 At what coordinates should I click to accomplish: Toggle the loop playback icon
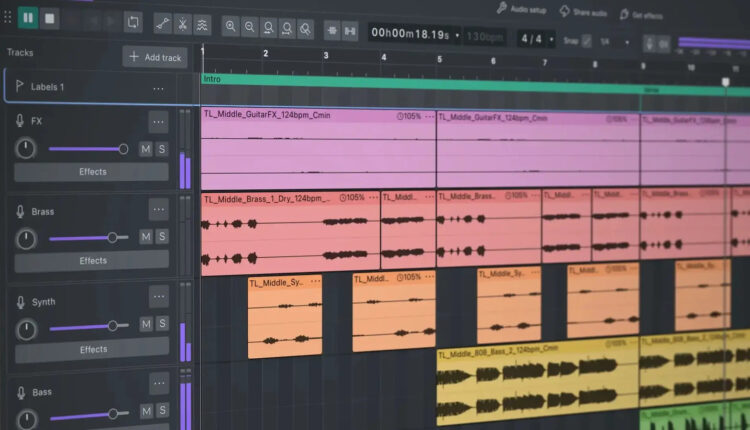click(133, 22)
